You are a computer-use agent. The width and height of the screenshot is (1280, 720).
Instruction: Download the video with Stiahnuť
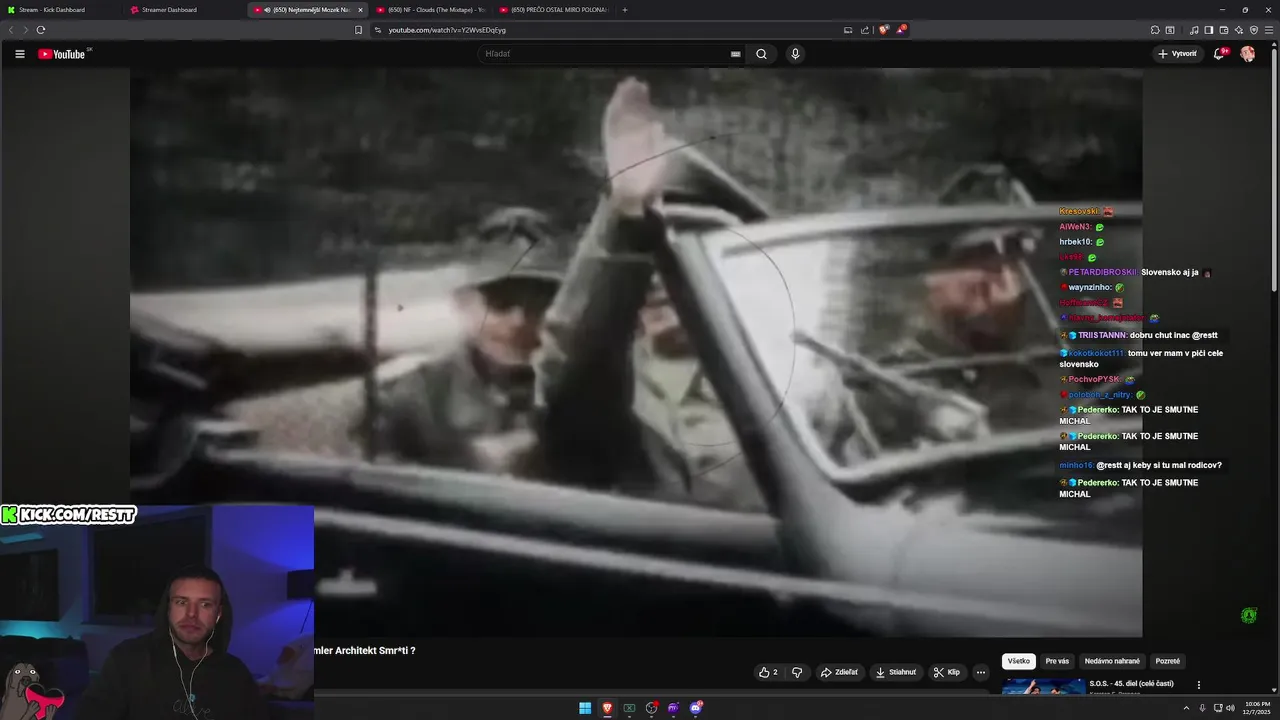click(895, 672)
